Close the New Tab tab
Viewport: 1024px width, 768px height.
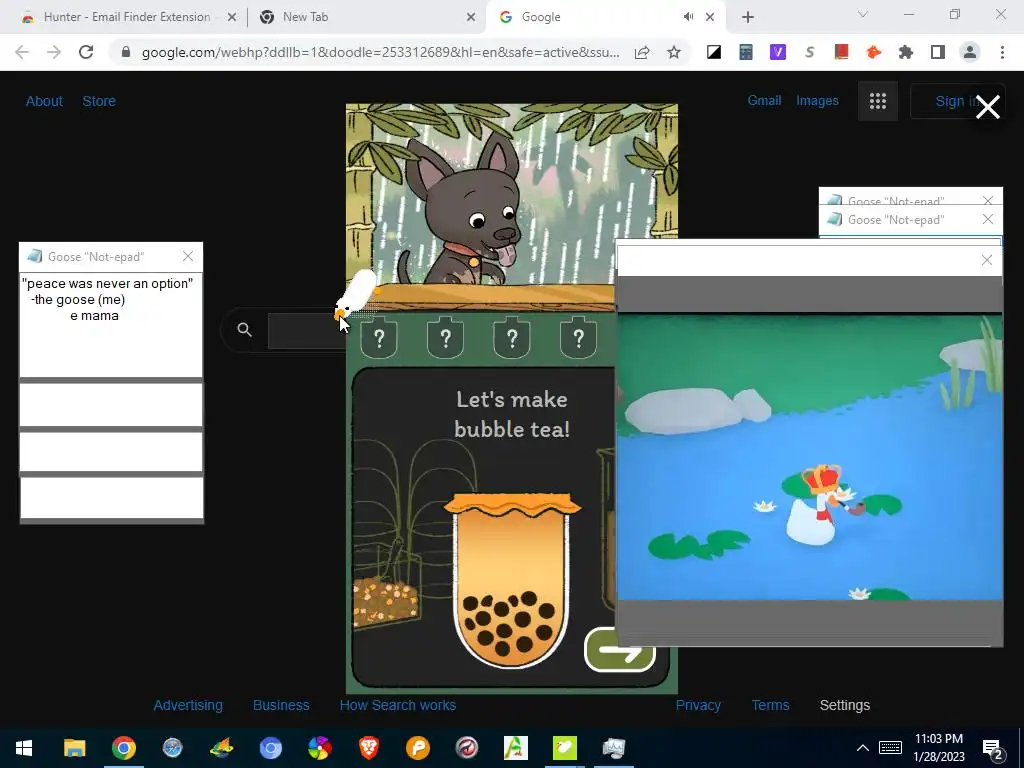470,17
